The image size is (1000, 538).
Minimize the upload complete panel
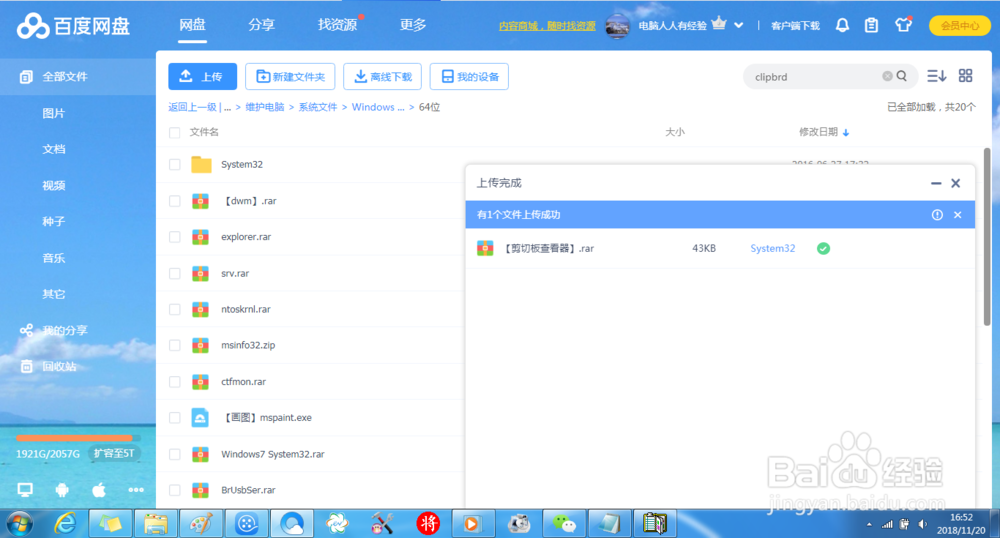tap(936, 183)
